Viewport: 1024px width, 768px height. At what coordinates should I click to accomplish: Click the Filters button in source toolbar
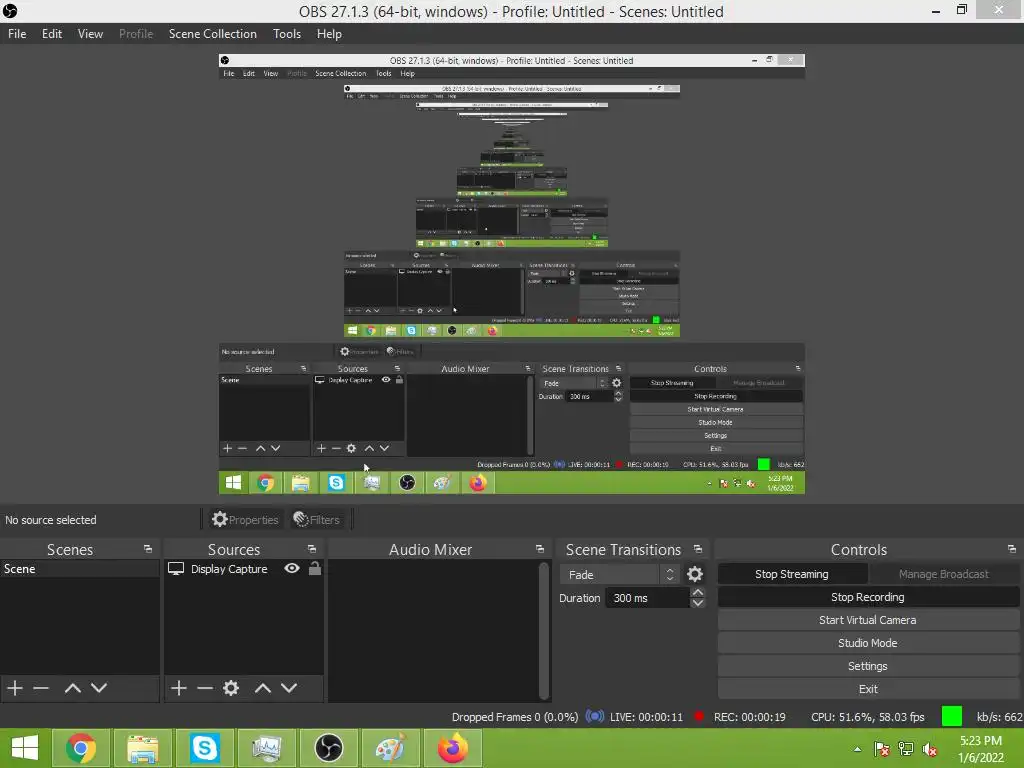(x=317, y=519)
